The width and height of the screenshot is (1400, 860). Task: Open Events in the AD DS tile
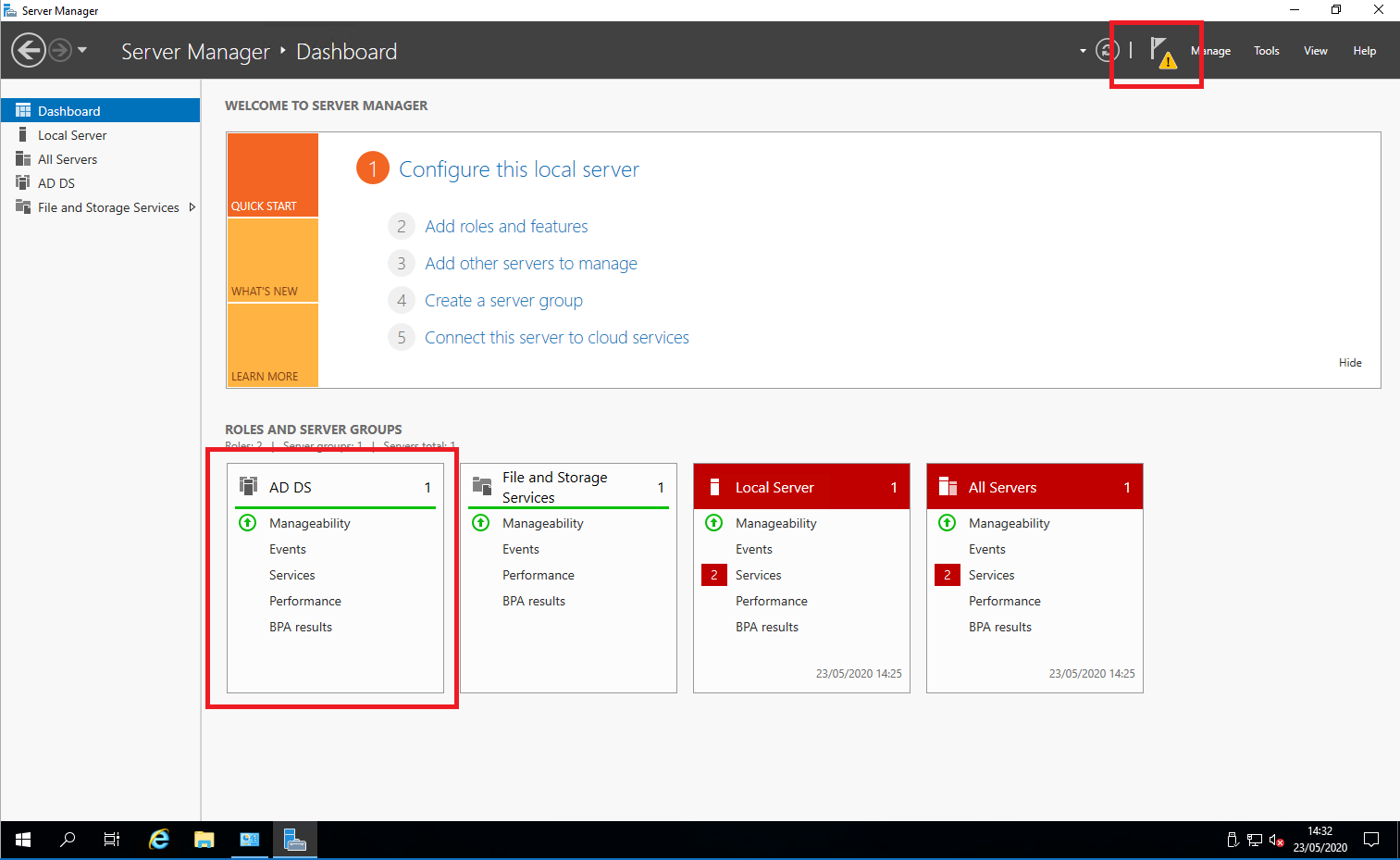coord(288,549)
